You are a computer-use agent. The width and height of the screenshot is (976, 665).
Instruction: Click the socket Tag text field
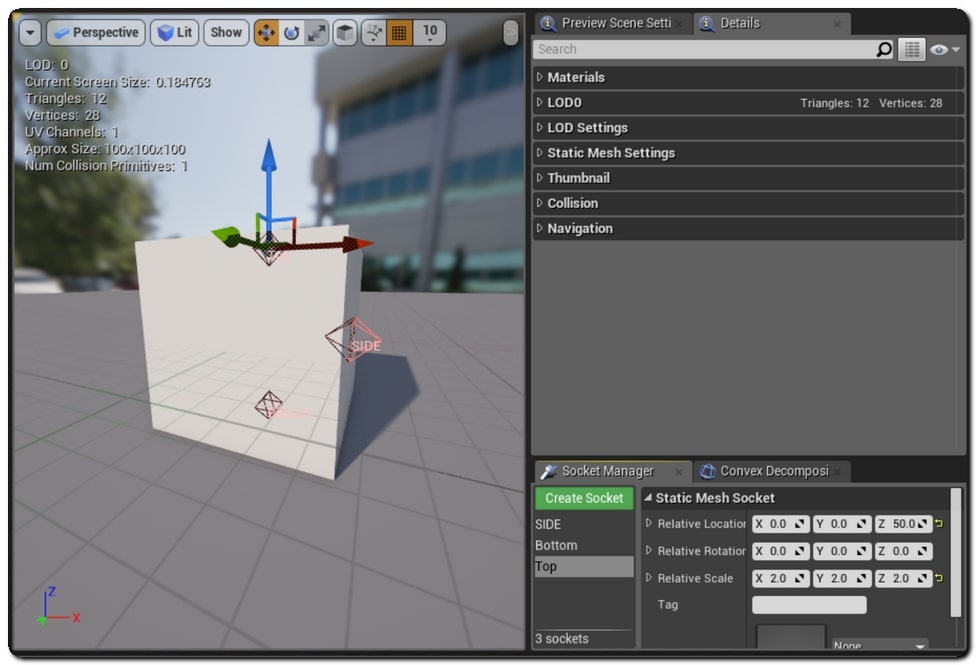point(809,605)
